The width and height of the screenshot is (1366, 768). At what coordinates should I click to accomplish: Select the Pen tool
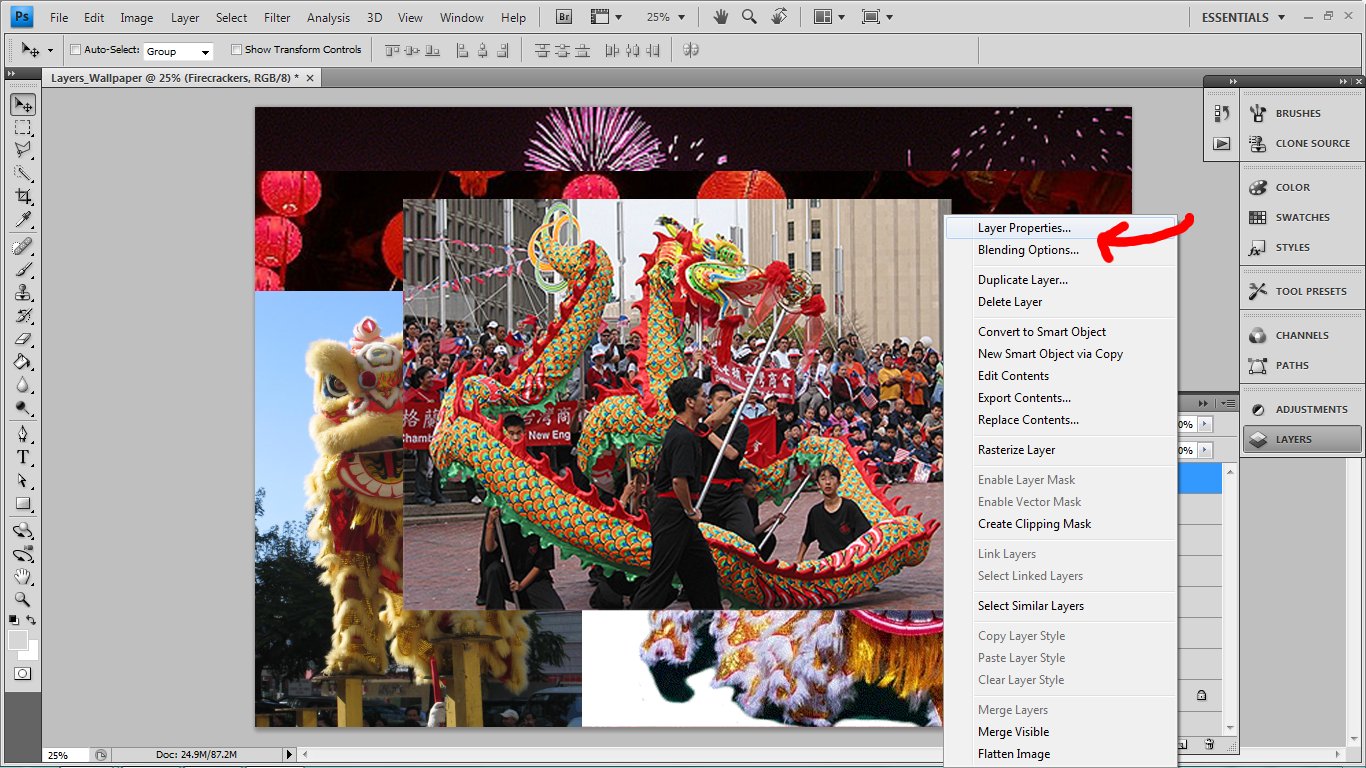coord(23,434)
